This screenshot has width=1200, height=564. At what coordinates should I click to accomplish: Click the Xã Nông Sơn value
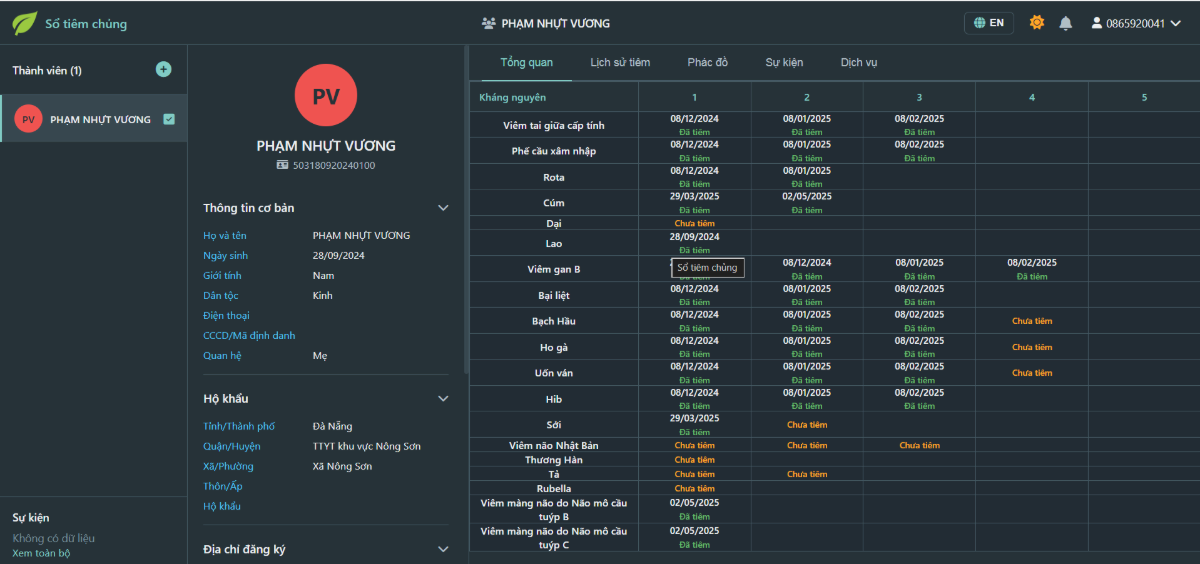click(342, 466)
